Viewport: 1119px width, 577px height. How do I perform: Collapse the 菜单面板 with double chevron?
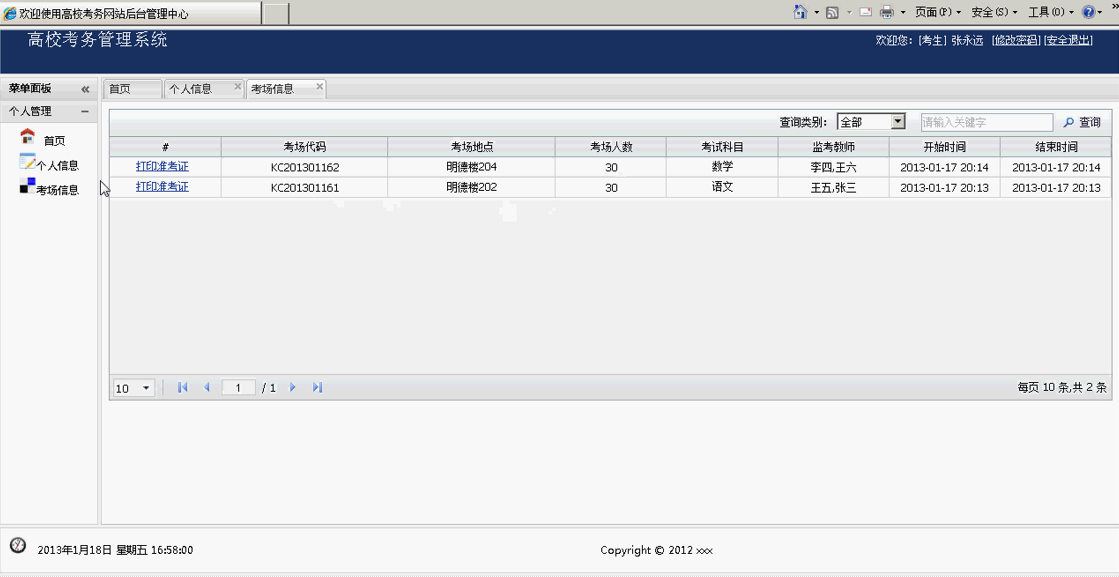[x=85, y=89]
